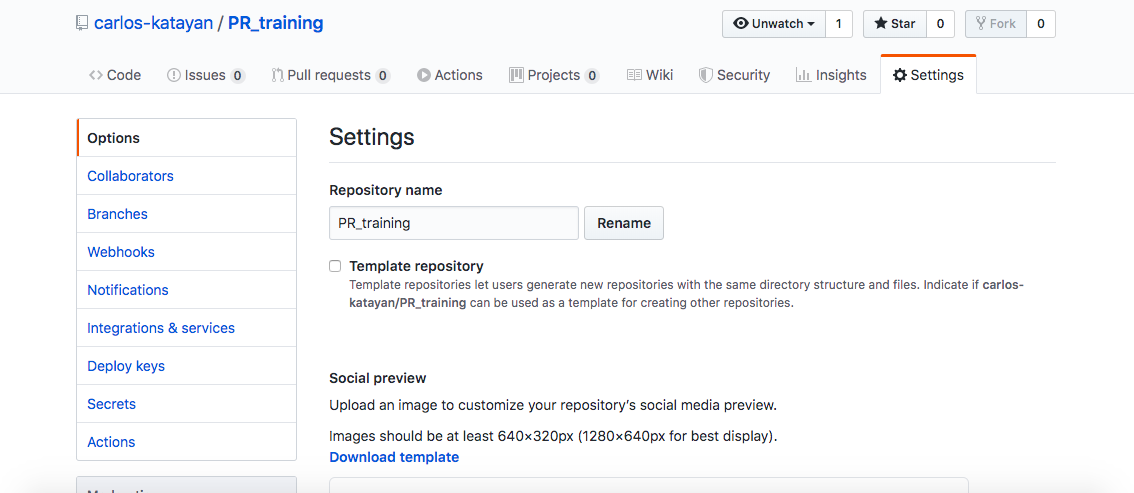Open the Insights tab
The image size is (1134, 493).
pos(831,75)
